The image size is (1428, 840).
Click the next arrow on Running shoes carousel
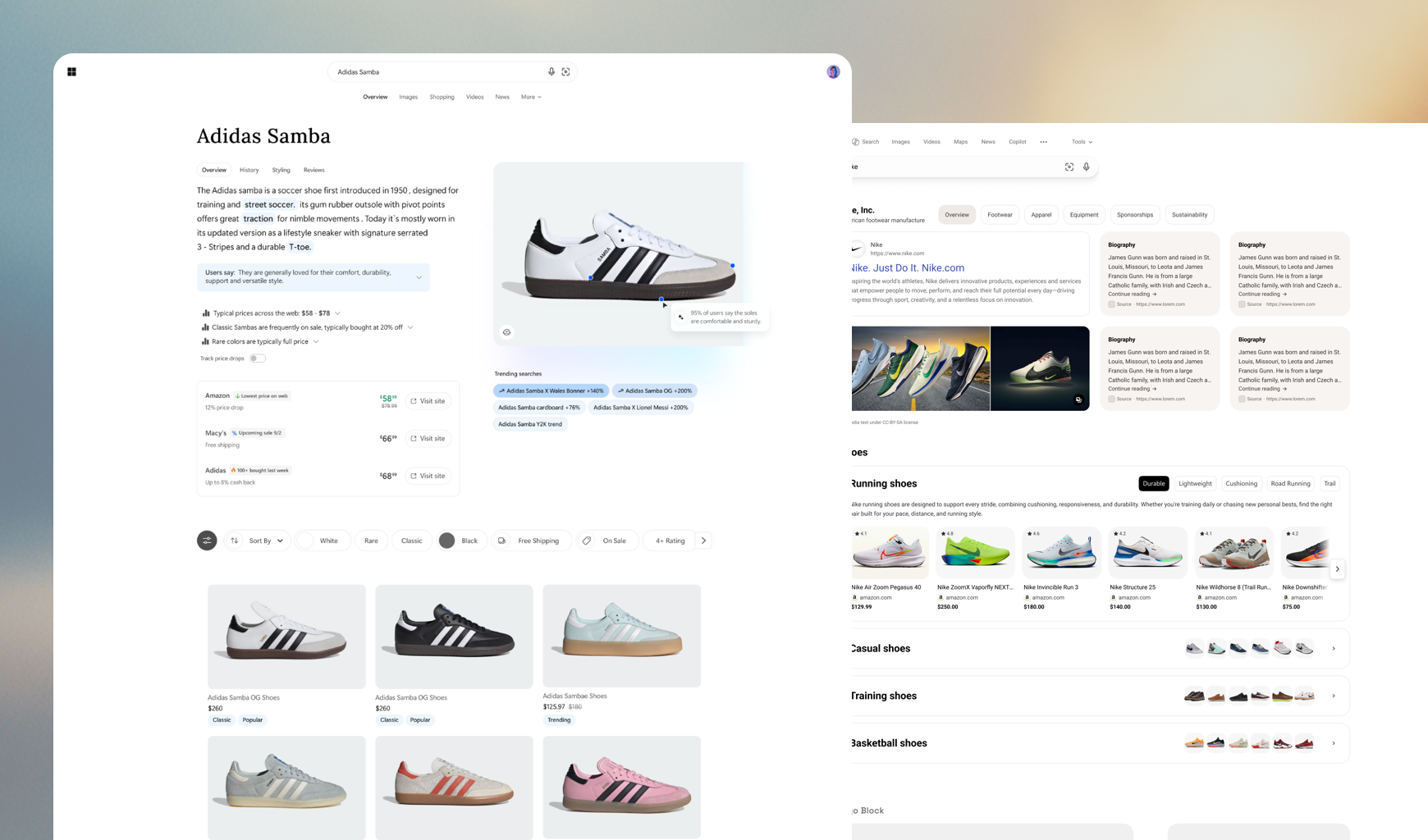click(1338, 568)
